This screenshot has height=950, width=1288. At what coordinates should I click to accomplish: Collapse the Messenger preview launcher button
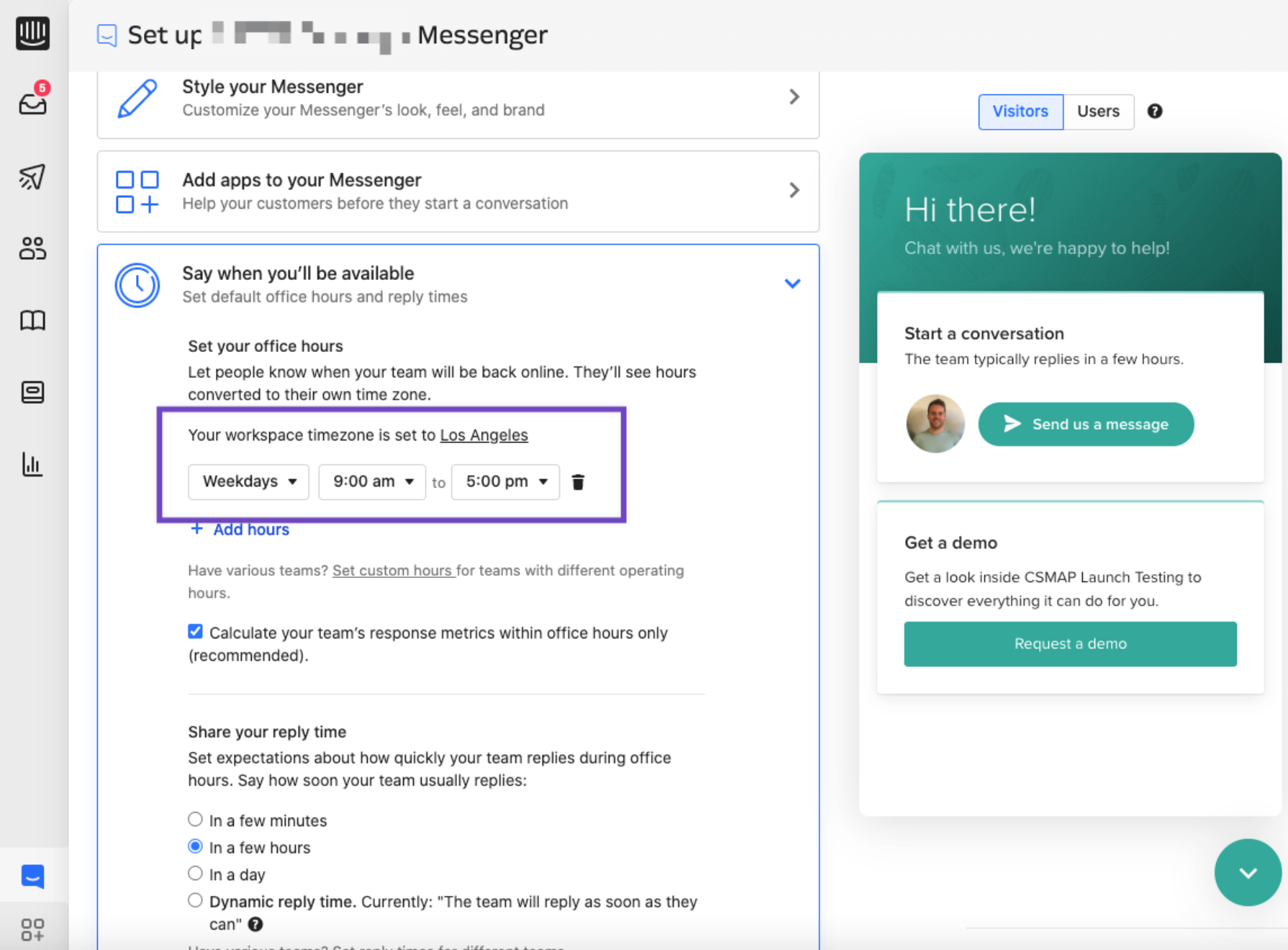[x=1248, y=872]
